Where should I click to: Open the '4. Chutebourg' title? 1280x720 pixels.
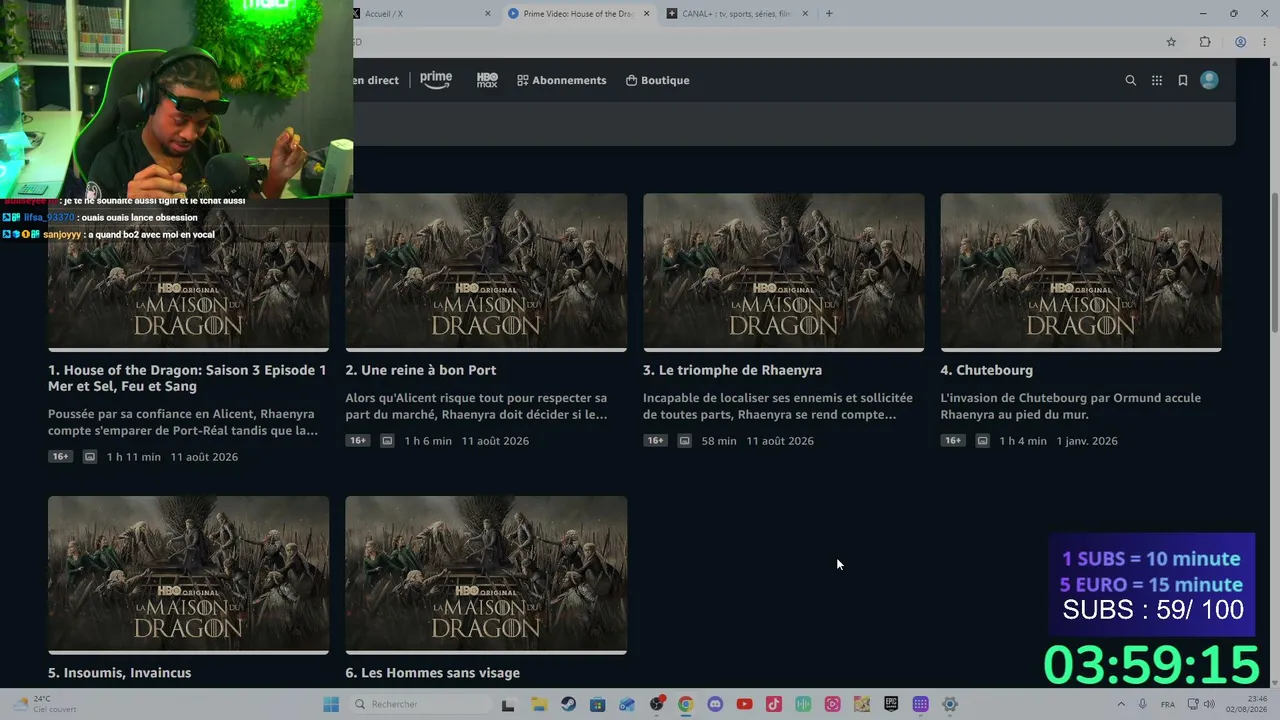[986, 370]
